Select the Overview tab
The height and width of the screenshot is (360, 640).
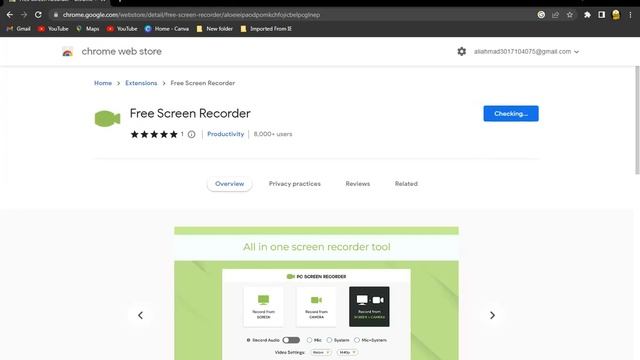coord(229,184)
